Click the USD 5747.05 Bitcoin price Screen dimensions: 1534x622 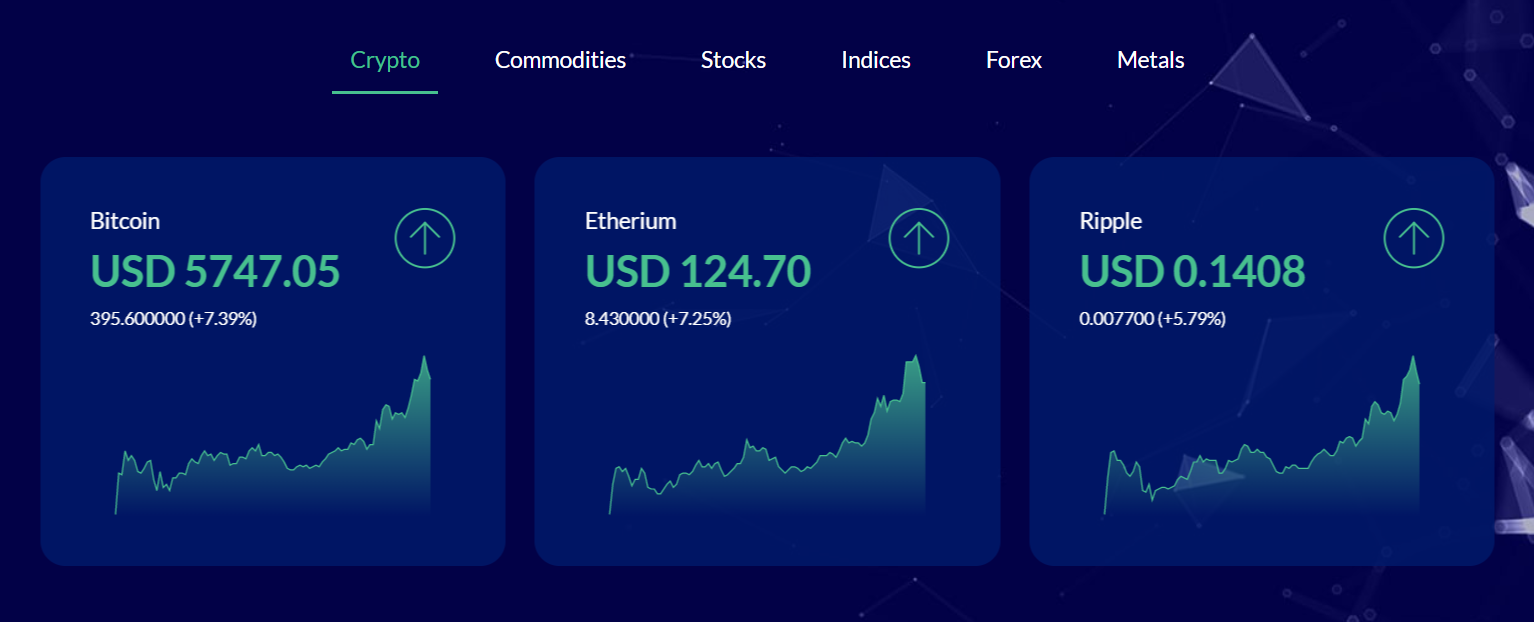pyautogui.click(x=215, y=272)
